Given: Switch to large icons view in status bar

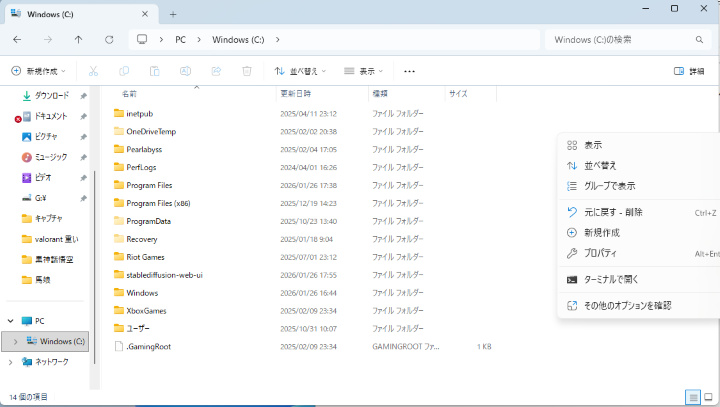Looking at the screenshot, I should tap(708, 397).
